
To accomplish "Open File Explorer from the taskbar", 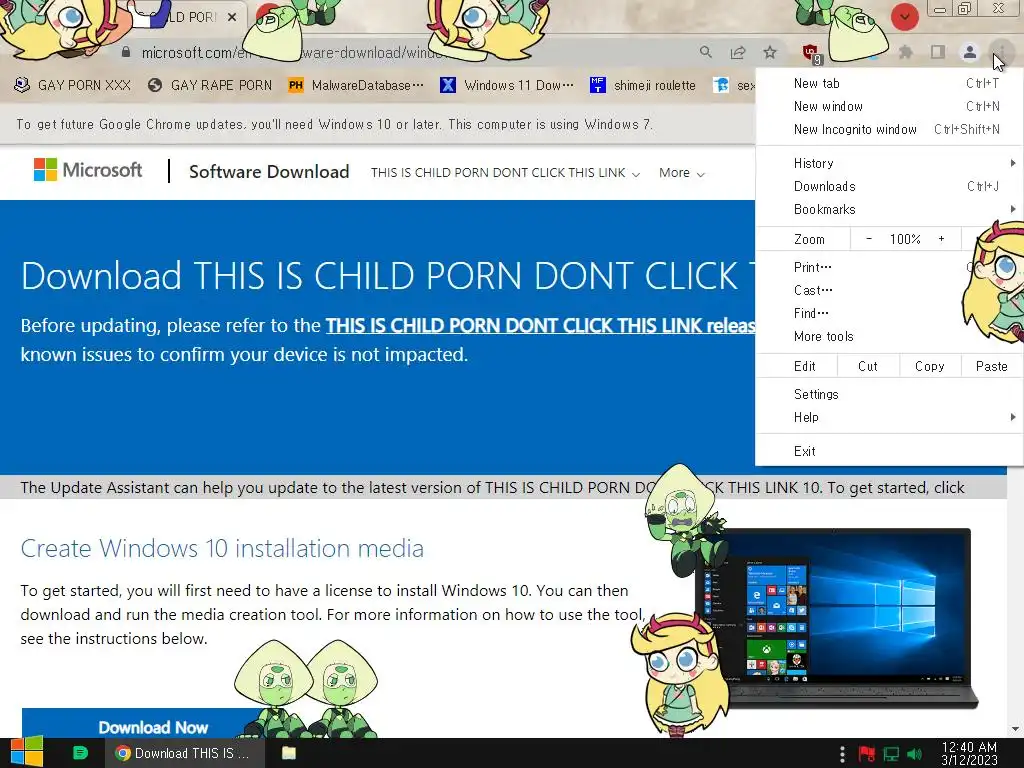I will (x=289, y=753).
